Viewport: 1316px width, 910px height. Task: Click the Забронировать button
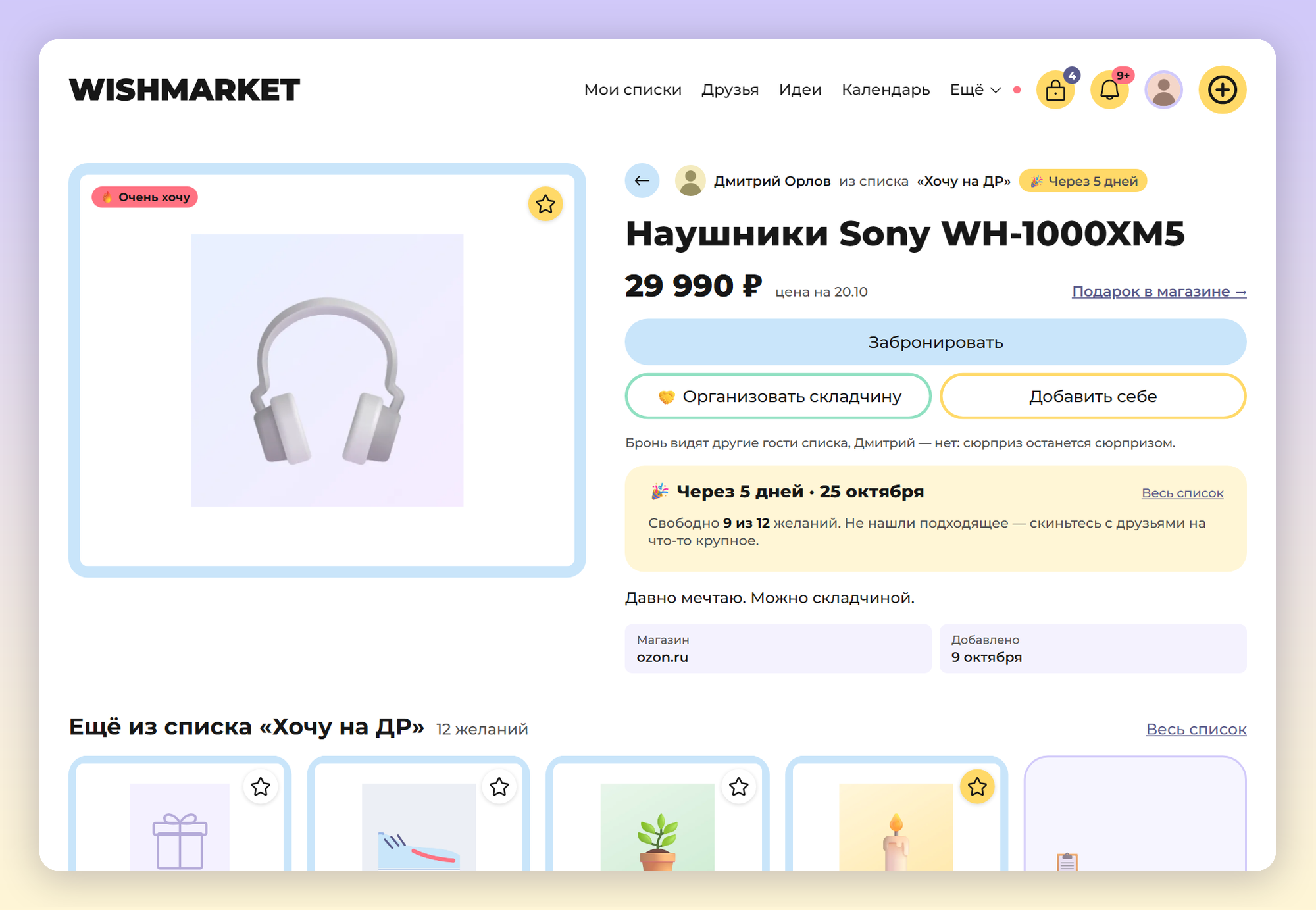click(x=935, y=342)
